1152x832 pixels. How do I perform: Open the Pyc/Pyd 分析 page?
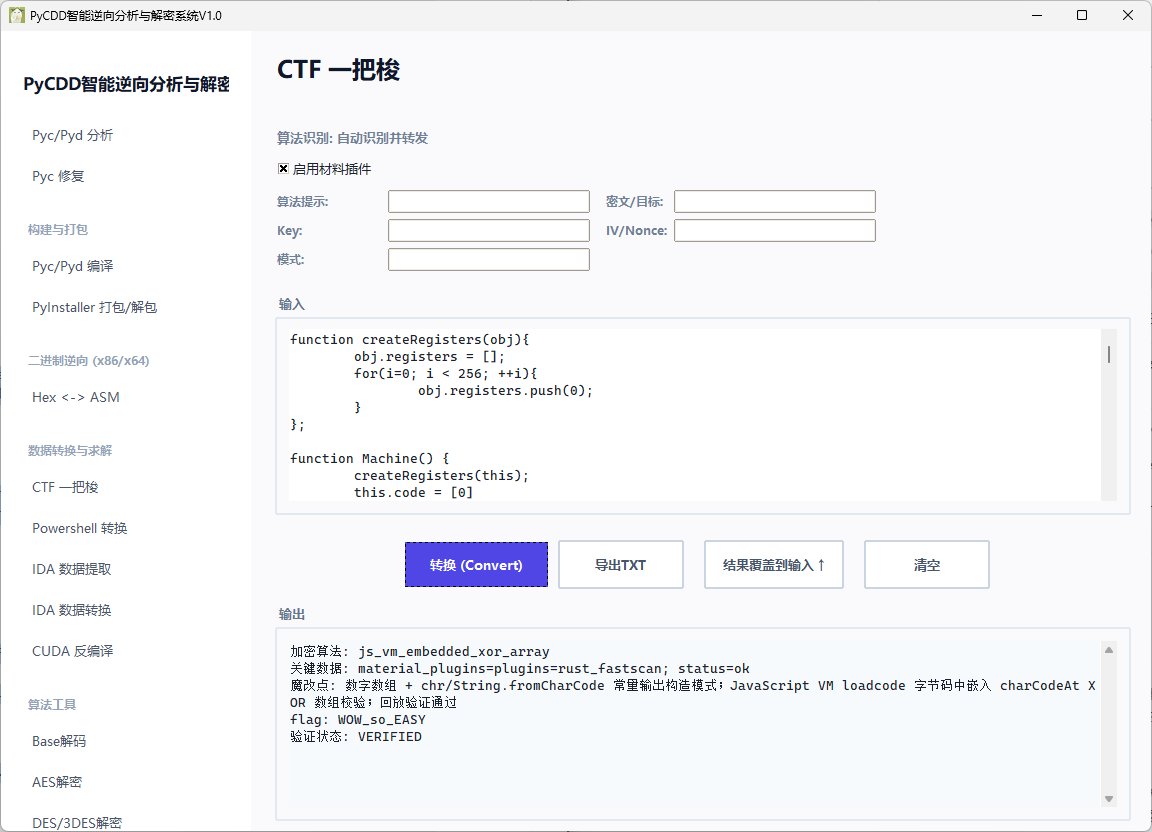point(72,135)
